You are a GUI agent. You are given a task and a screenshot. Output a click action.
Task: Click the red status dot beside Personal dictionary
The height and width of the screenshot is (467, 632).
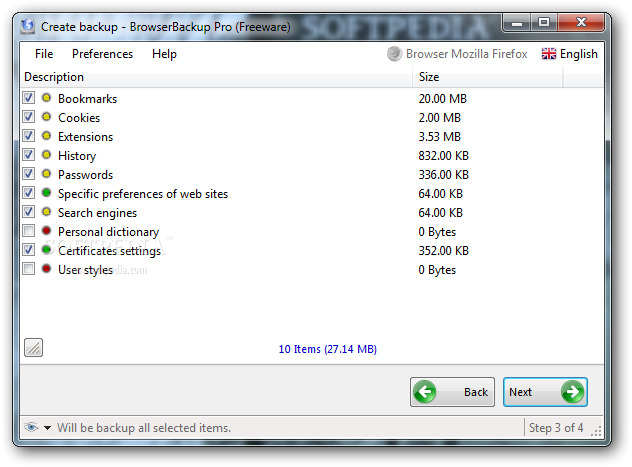46,230
